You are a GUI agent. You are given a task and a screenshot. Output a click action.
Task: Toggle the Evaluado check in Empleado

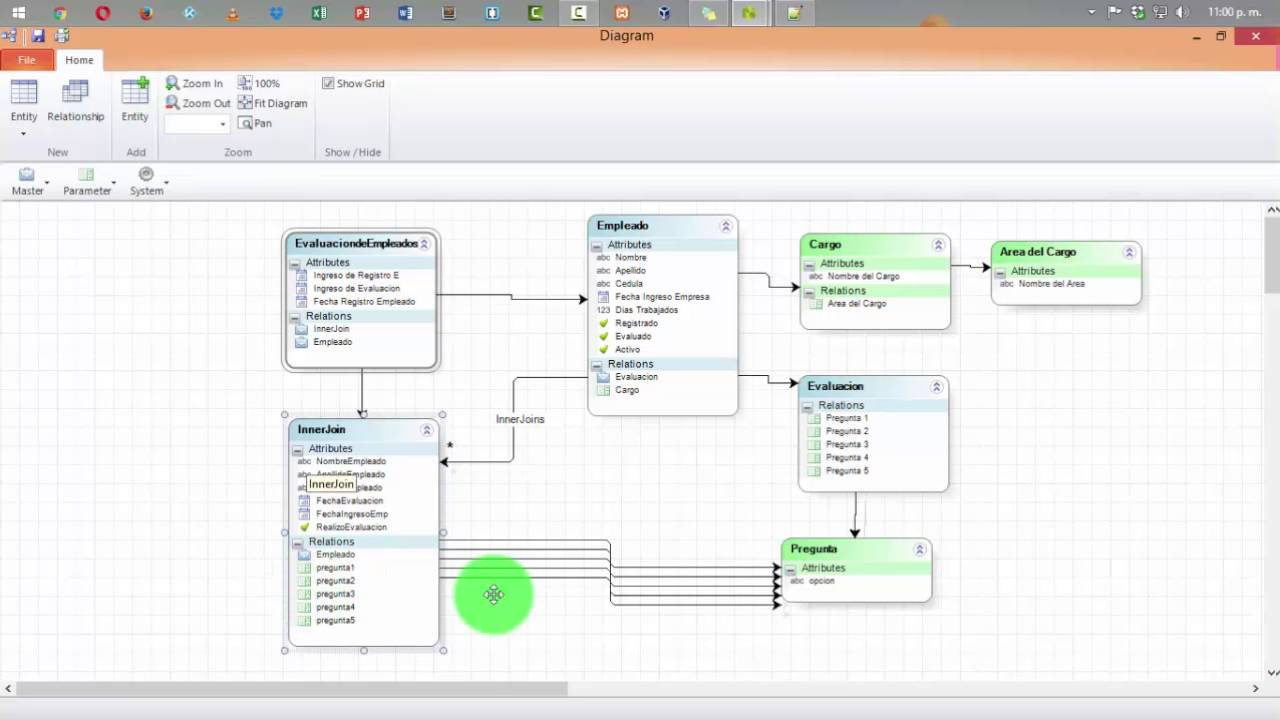point(603,337)
